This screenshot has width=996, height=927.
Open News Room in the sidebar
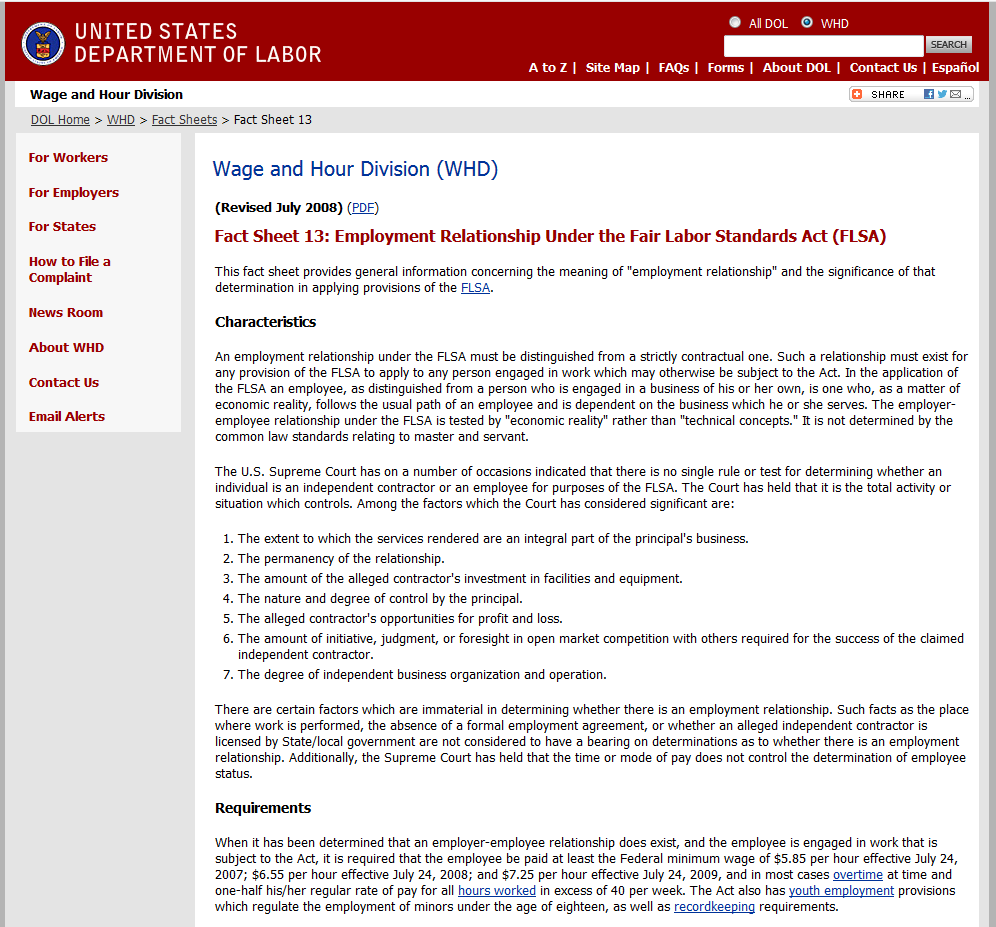65,312
